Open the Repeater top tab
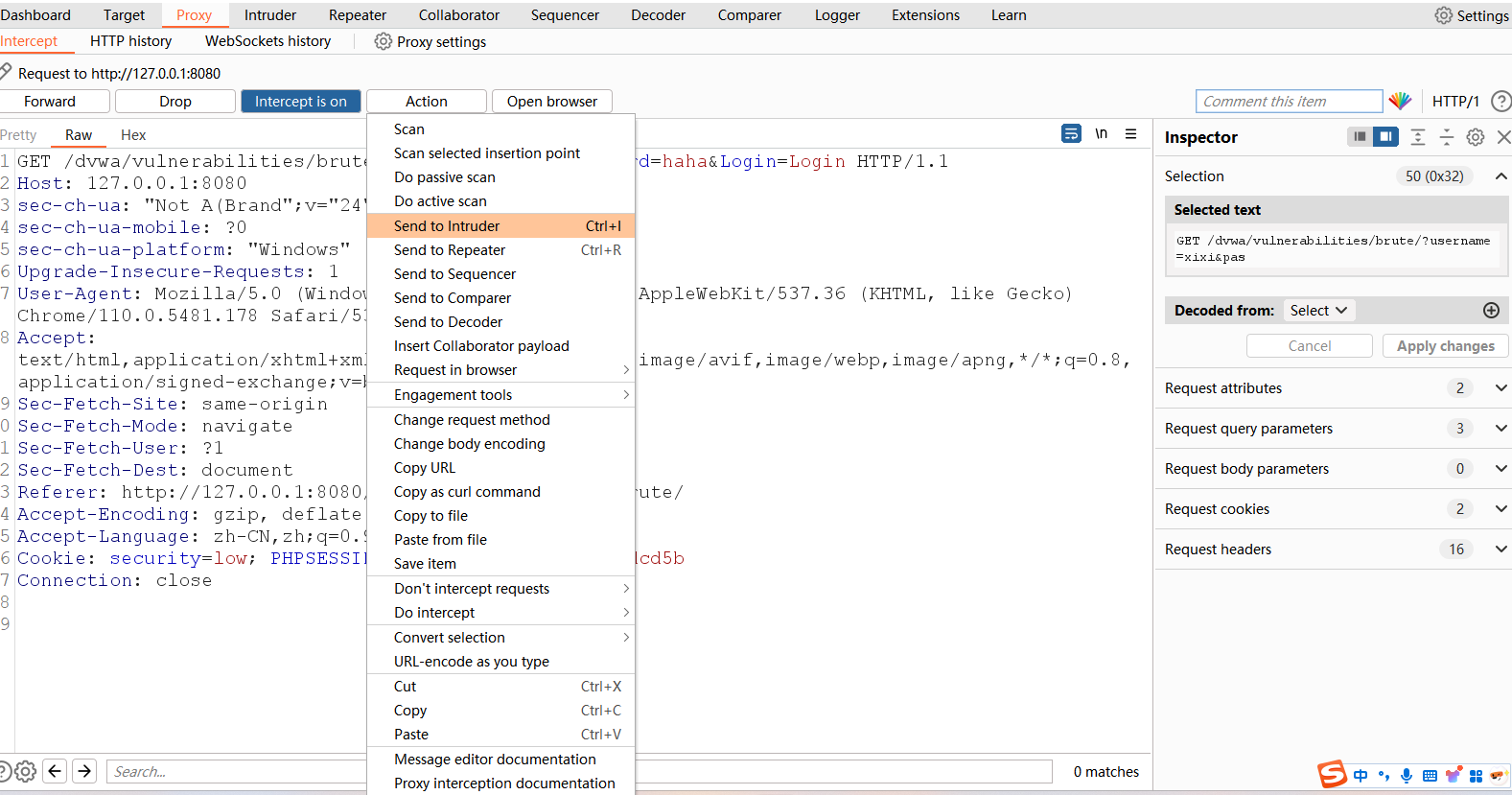Viewport: 1512px width, 795px height. click(358, 14)
